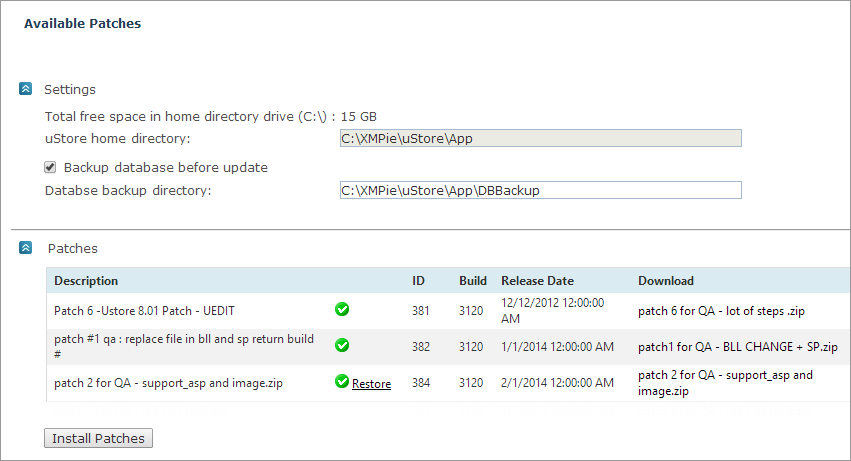Download patch1 for QA BLL CHANGE zip

point(737,347)
